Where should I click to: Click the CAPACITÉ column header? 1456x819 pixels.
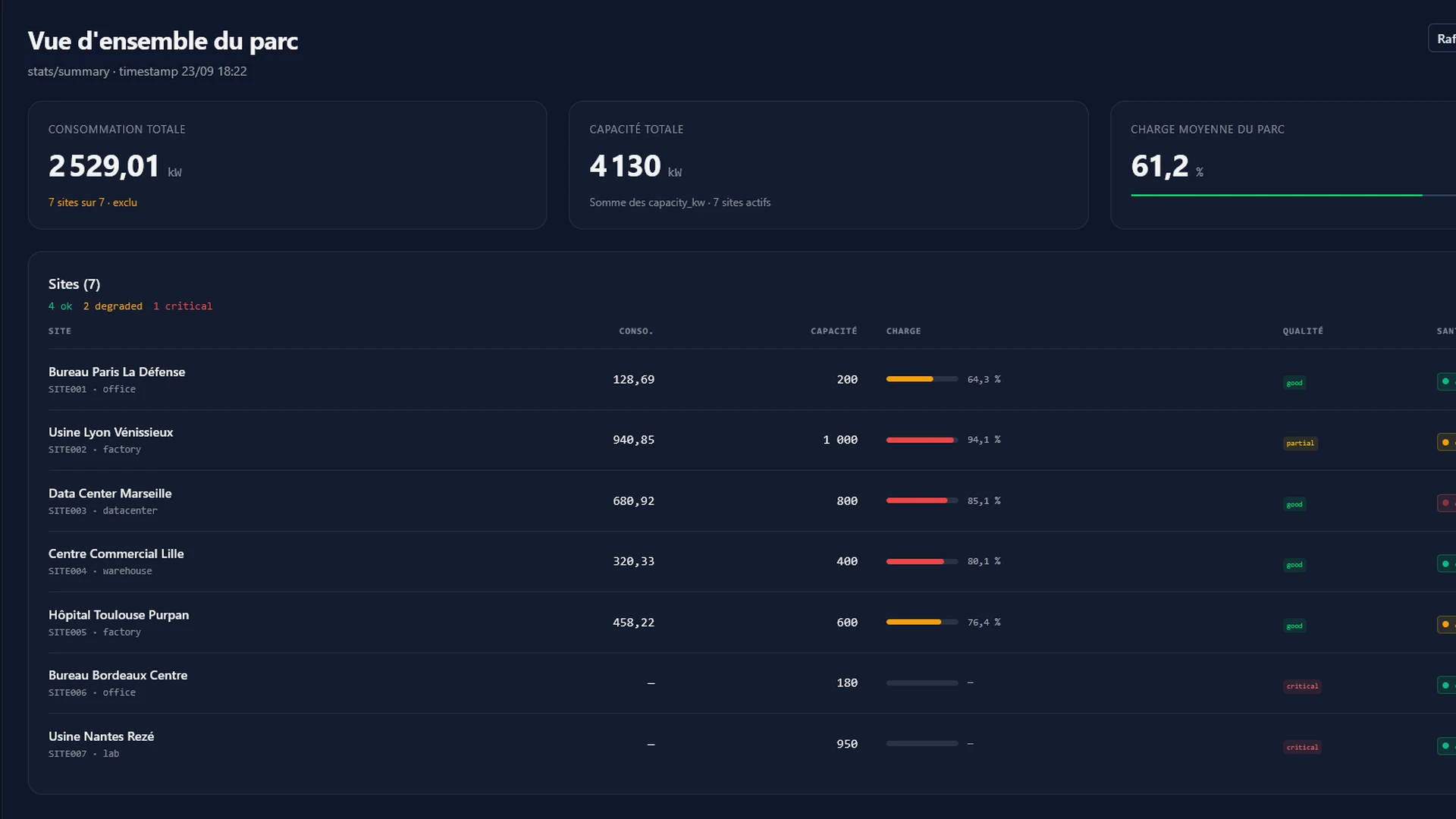click(x=834, y=331)
